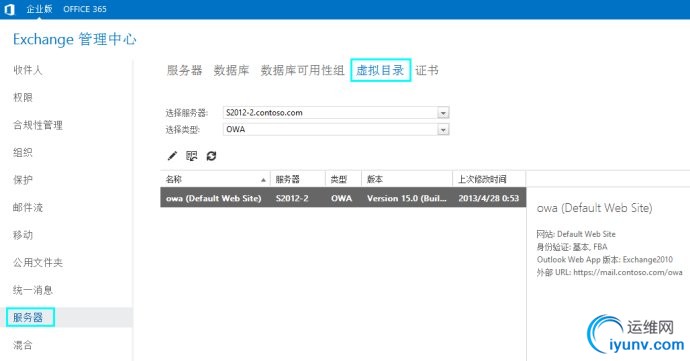The width and height of the screenshot is (690, 361).
Task: Click the details pane owa (Default Web Site) heading
Action: click(x=595, y=208)
